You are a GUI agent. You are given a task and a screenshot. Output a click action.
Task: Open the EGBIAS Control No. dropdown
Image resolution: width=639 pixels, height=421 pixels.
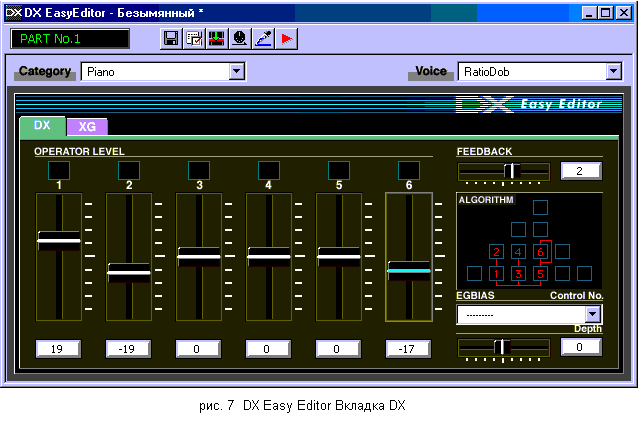(593, 314)
